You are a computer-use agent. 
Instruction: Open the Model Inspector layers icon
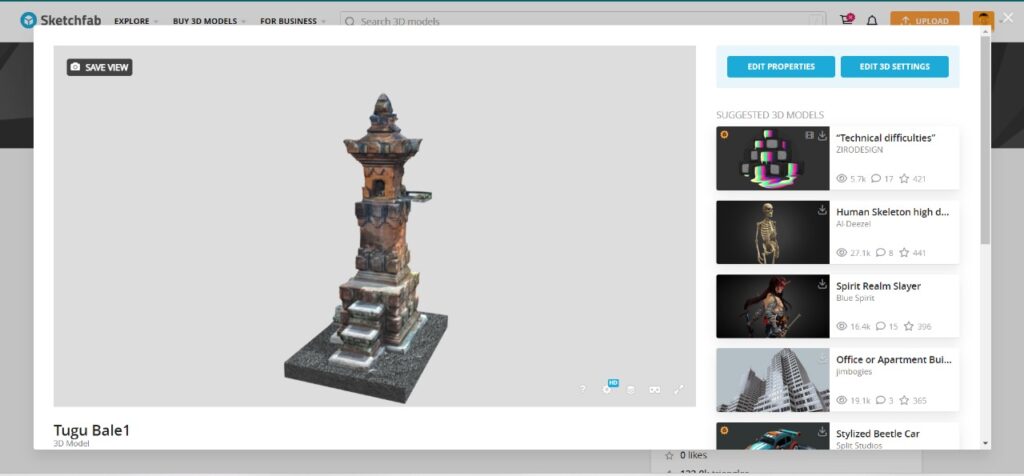(x=630, y=389)
